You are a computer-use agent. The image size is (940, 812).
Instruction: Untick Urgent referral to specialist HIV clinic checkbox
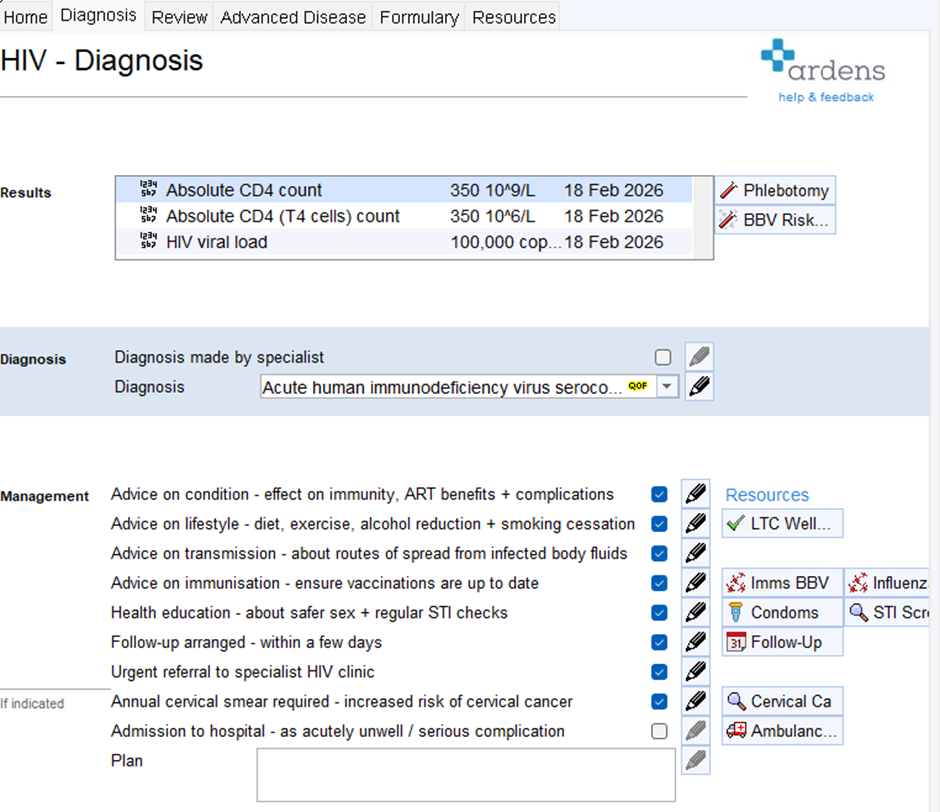click(x=659, y=672)
